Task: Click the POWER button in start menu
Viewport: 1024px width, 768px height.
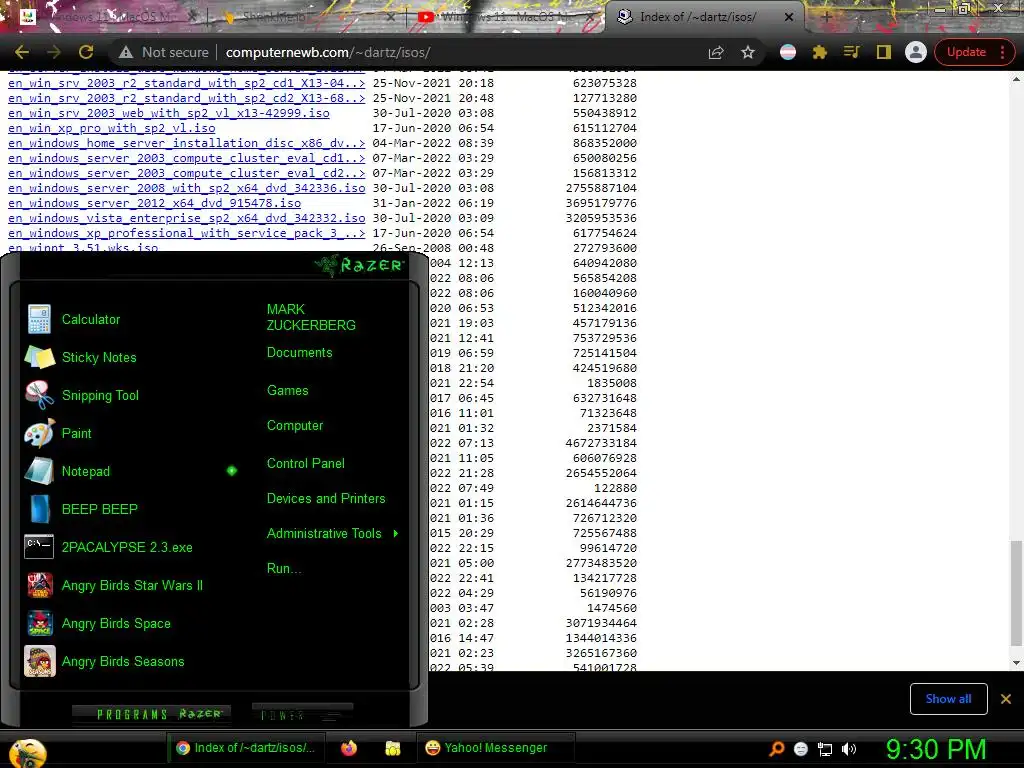Action: [301, 714]
